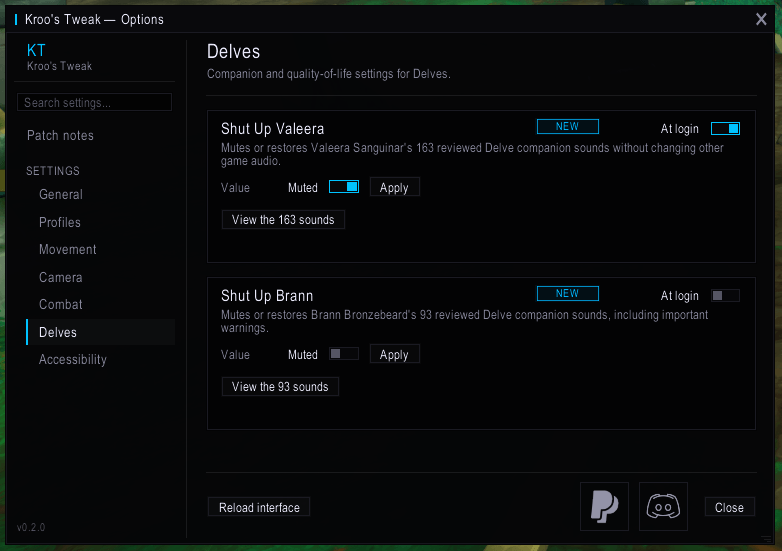Toggle At login for Shut Up Brann
782x551 pixels.
[x=725, y=296]
